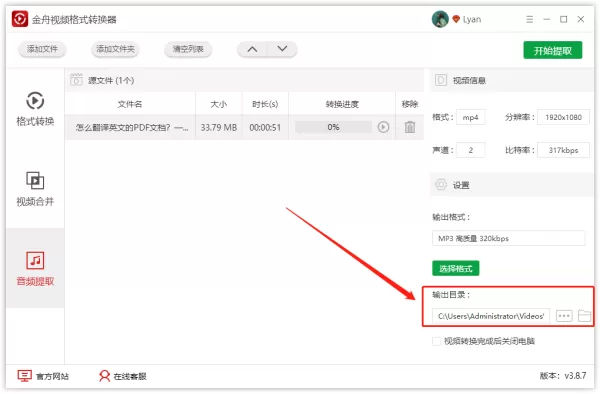Click the 输出格式 label
Screen dimensions: 600x394
pos(451,217)
